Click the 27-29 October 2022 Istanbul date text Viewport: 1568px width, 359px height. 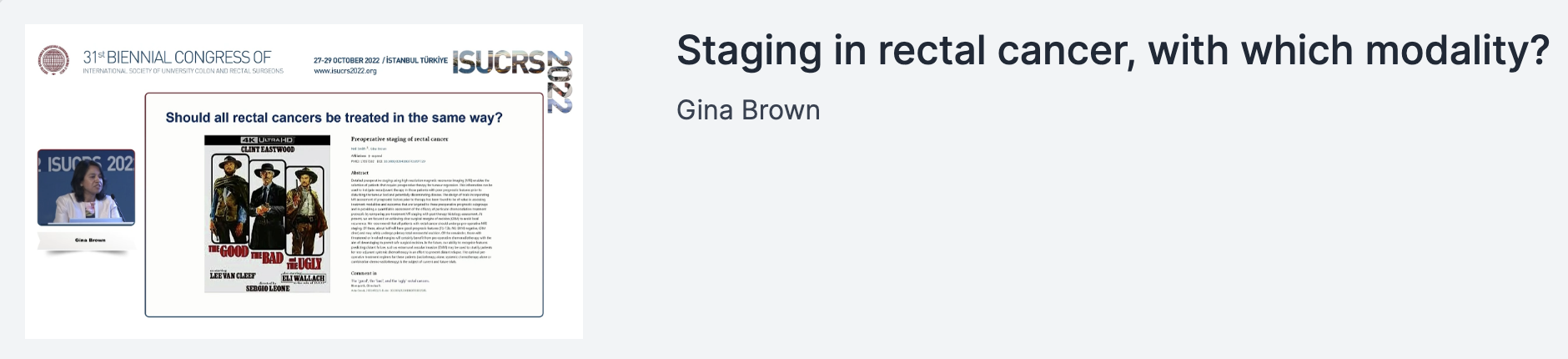pyautogui.click(x=380, y=61)
